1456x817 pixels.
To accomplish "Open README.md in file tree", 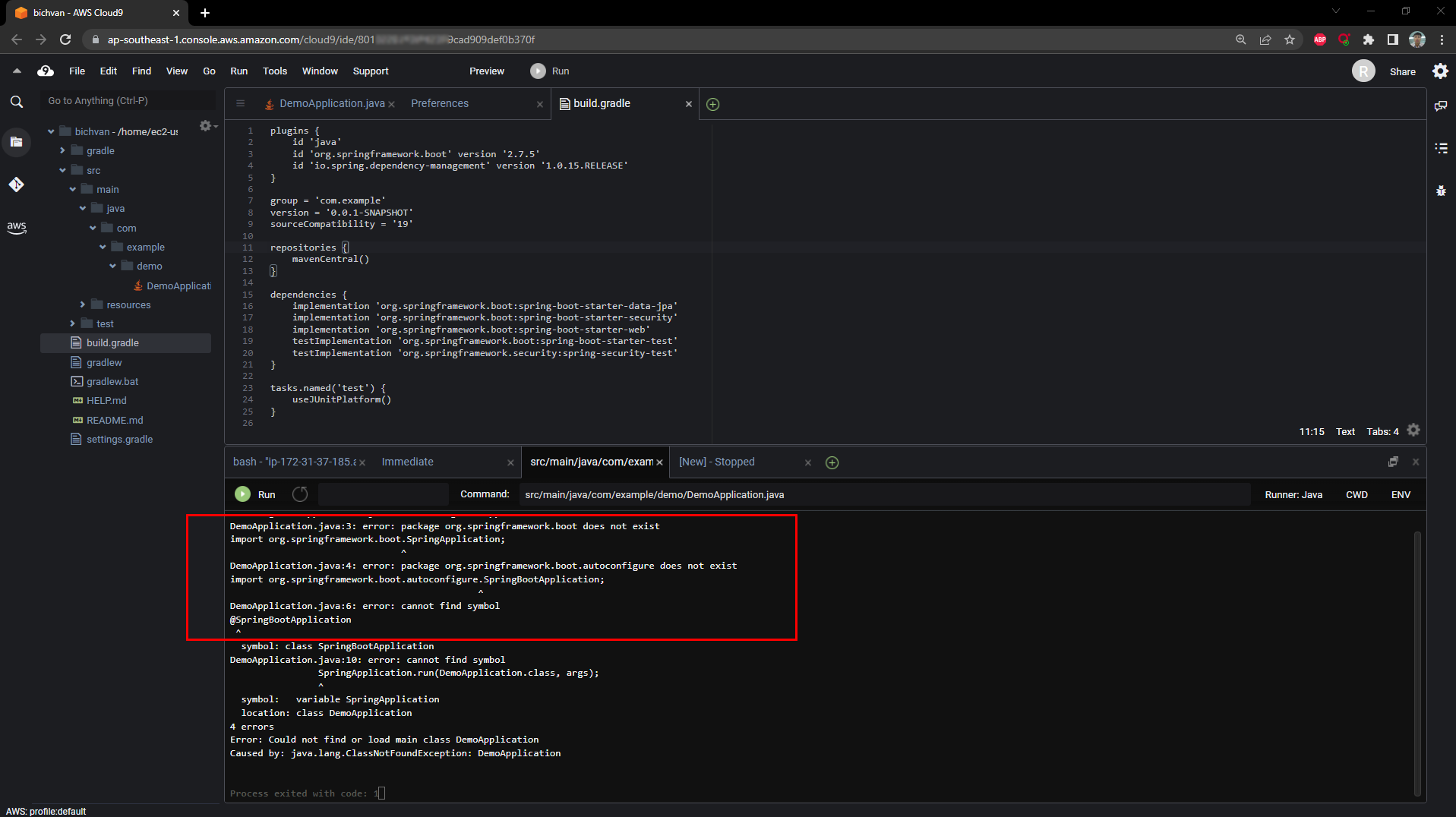I will [x=115, y=420].
